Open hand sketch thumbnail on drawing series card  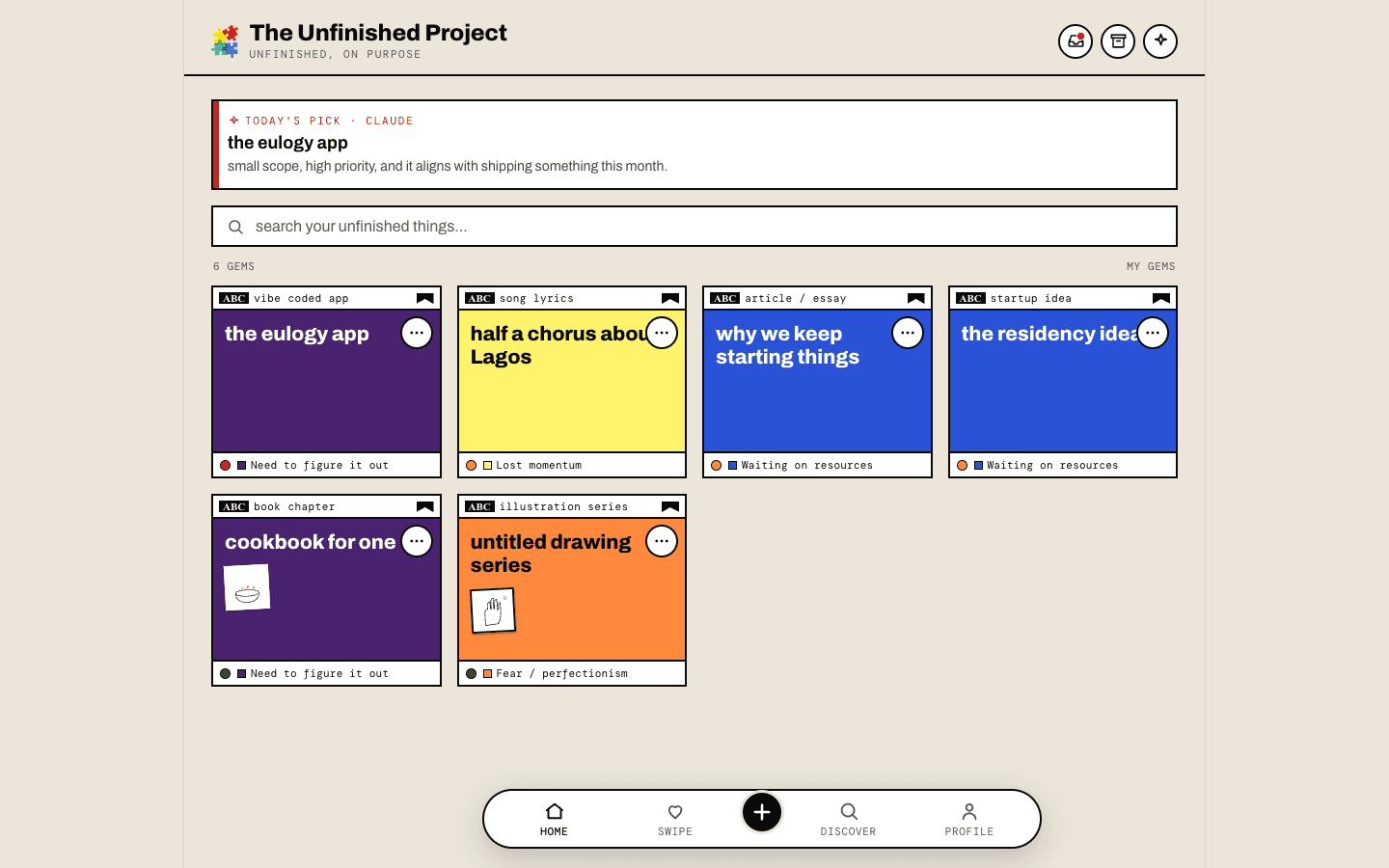[493, 610]
